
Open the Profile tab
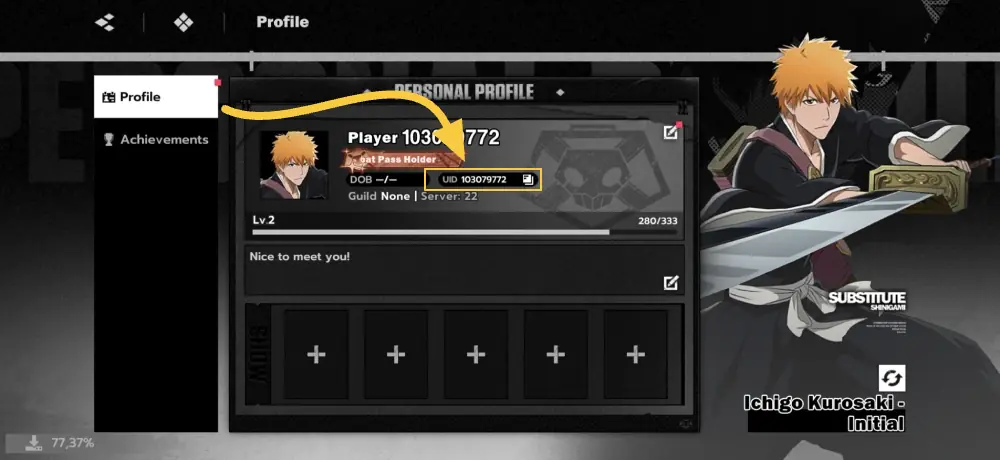coord(156,97)
